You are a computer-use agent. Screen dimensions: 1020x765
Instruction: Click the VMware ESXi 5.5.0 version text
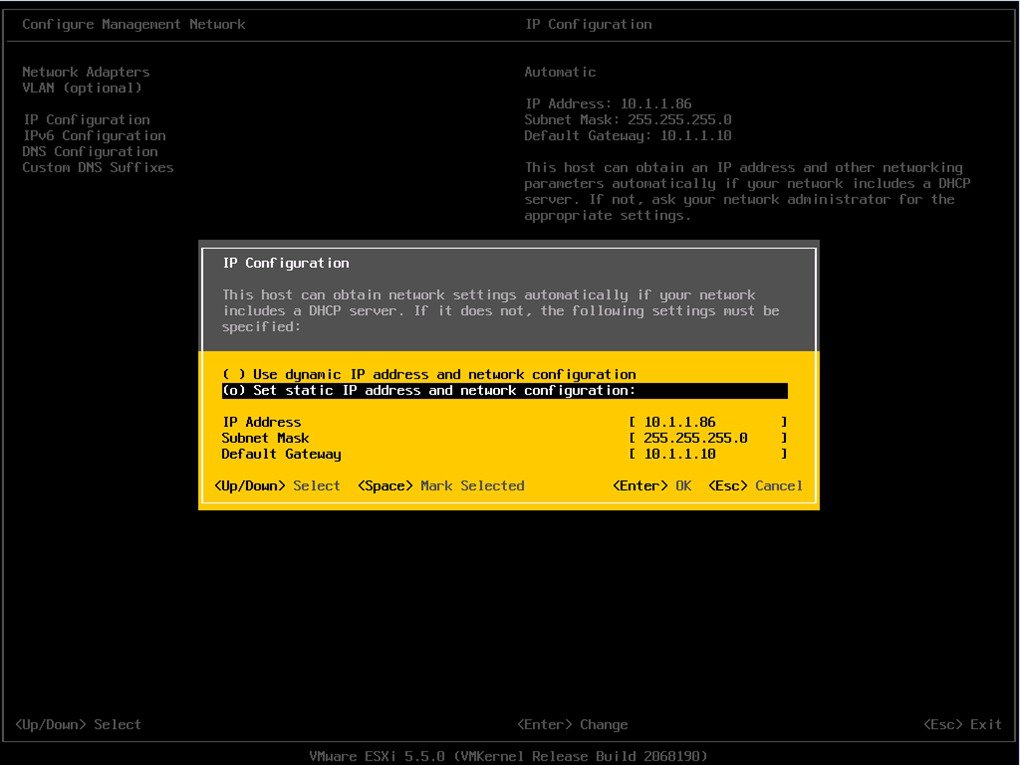508,756
